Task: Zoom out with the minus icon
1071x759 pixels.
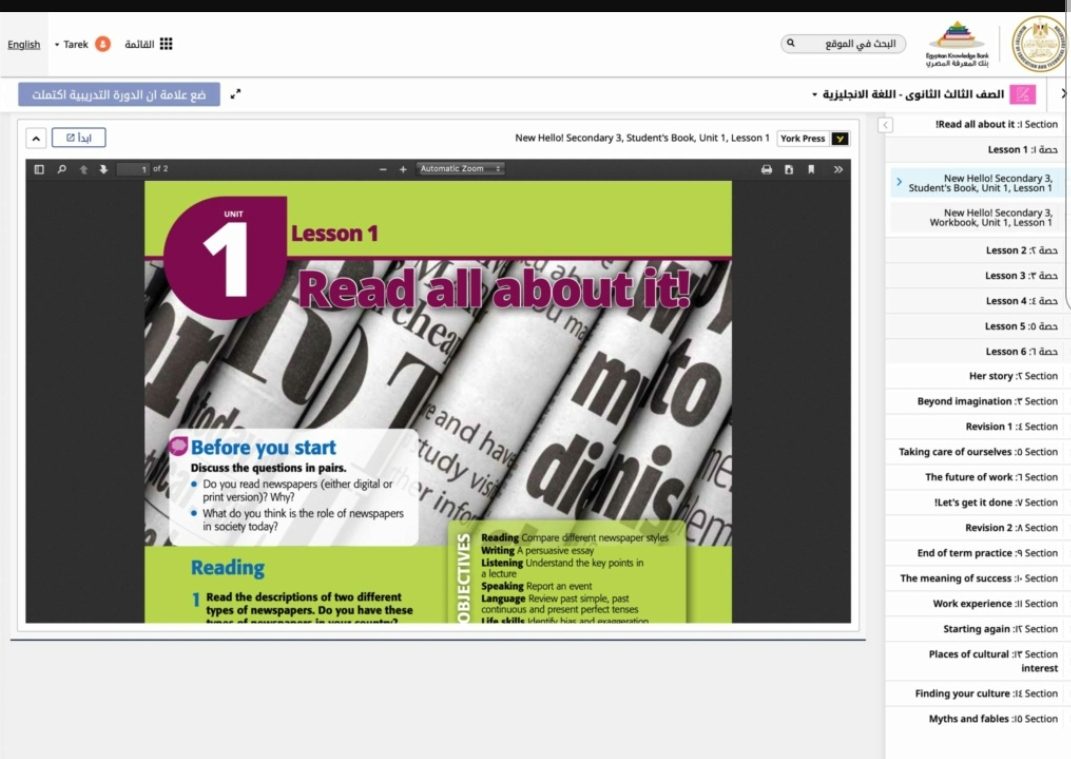Action: (x=383, y=169)
